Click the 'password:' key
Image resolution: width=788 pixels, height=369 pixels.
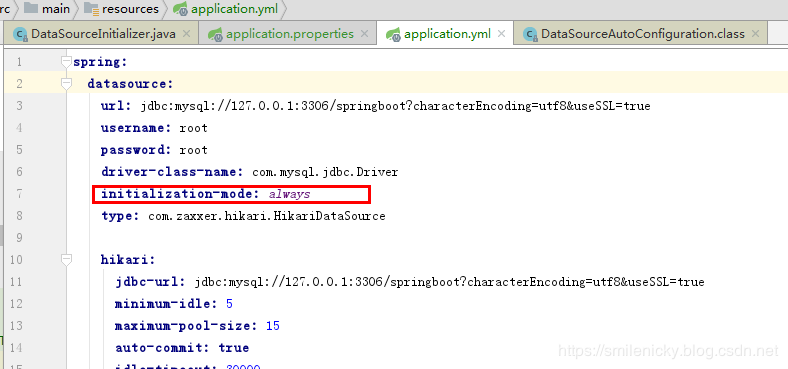click(136, 150)
